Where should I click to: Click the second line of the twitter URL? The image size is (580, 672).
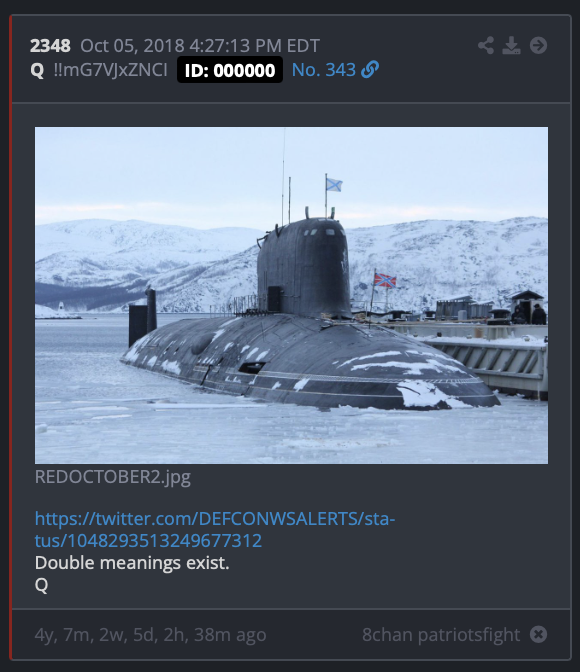(148, 540)
